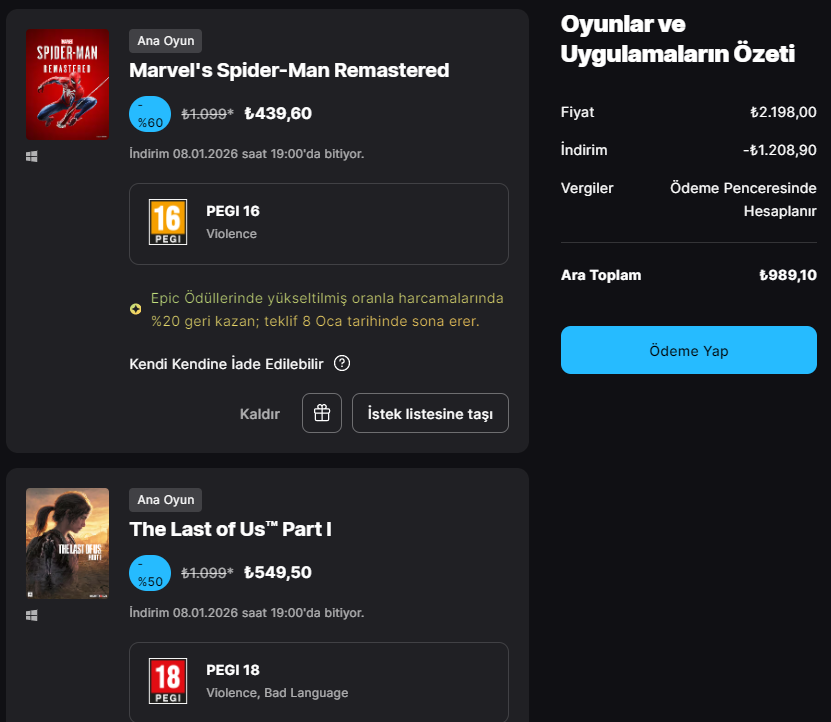Click the Spider-Man Remastered cover thumbnail

click(67, 84)
